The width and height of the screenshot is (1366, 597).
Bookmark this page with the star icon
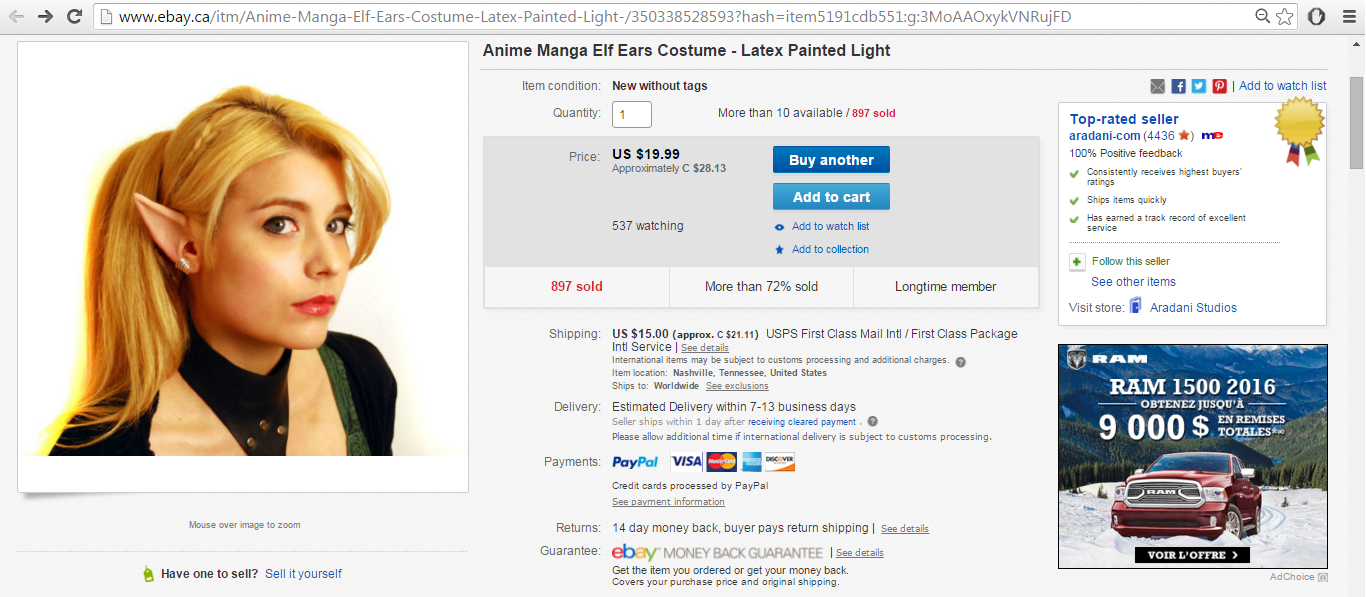point(1285,16)
